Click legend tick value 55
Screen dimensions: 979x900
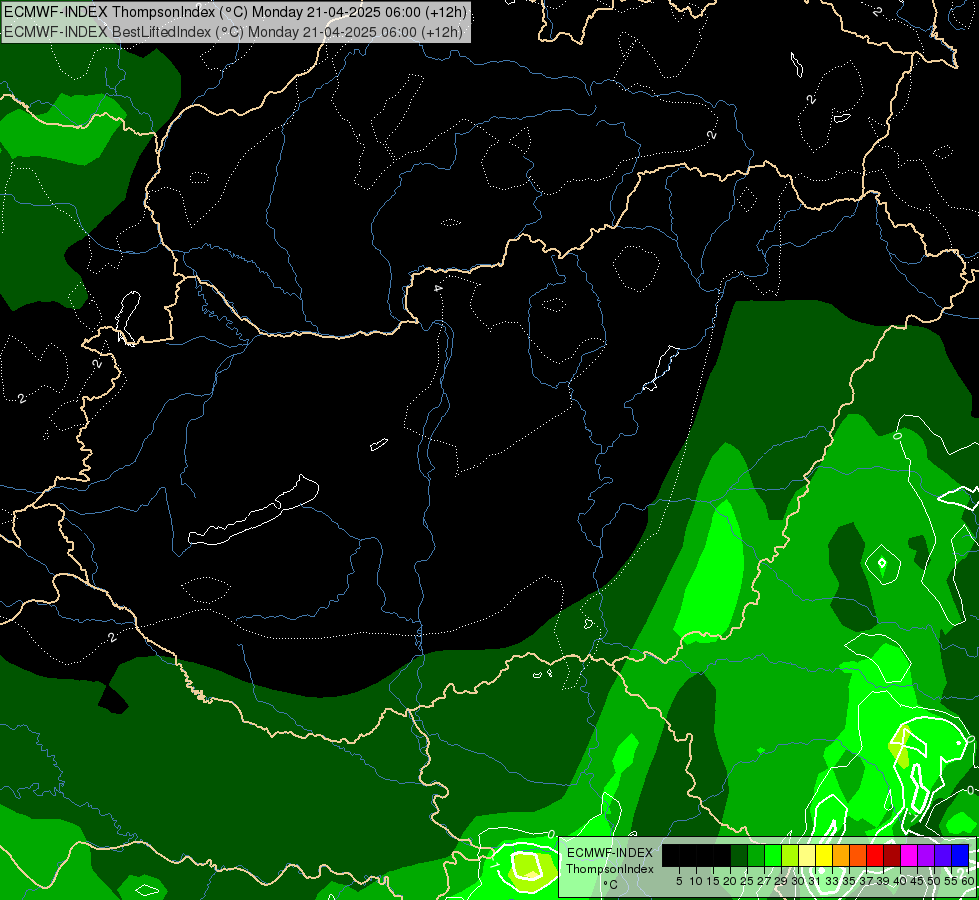(x=951, y=881)
